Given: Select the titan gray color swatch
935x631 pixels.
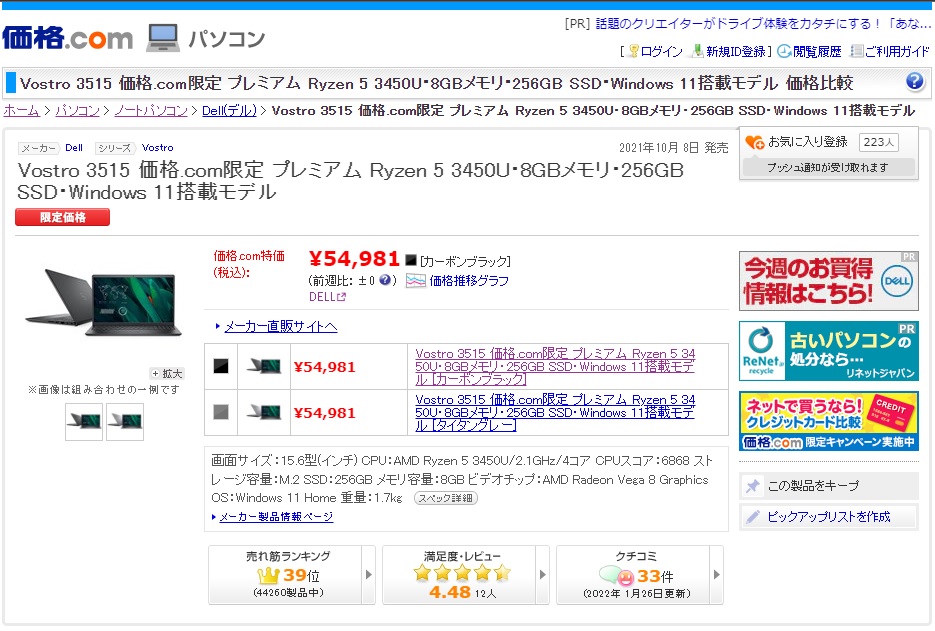Looking at the screenshot, I should (x=221, y=412).
